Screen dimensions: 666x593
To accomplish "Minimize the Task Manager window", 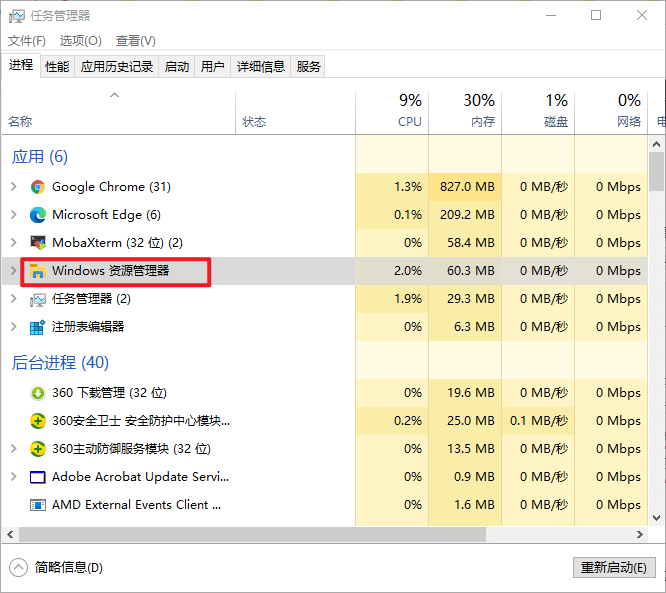I will 551,15.
